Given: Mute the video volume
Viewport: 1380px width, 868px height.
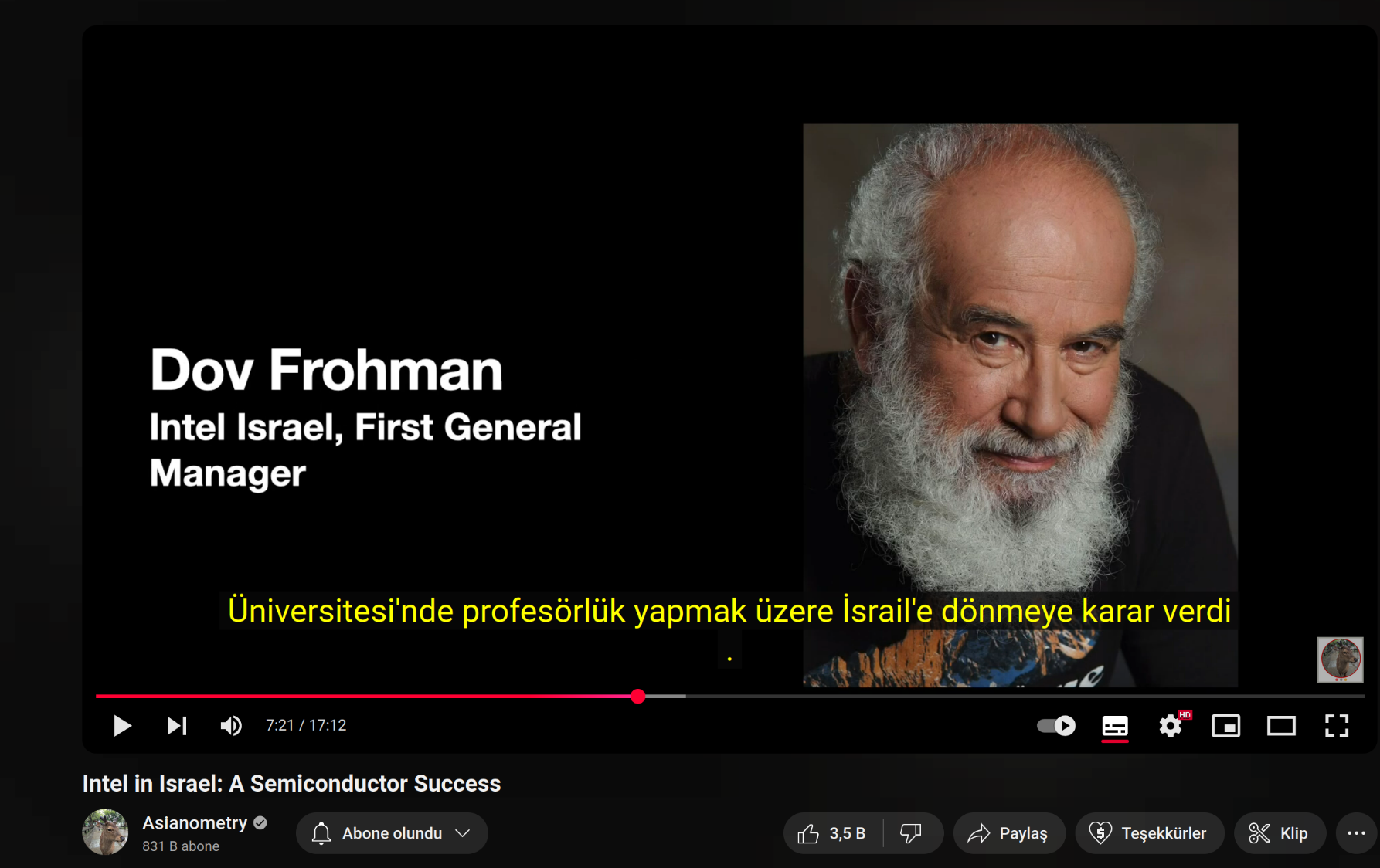Looking at the screenshot, I should (231, 726).
